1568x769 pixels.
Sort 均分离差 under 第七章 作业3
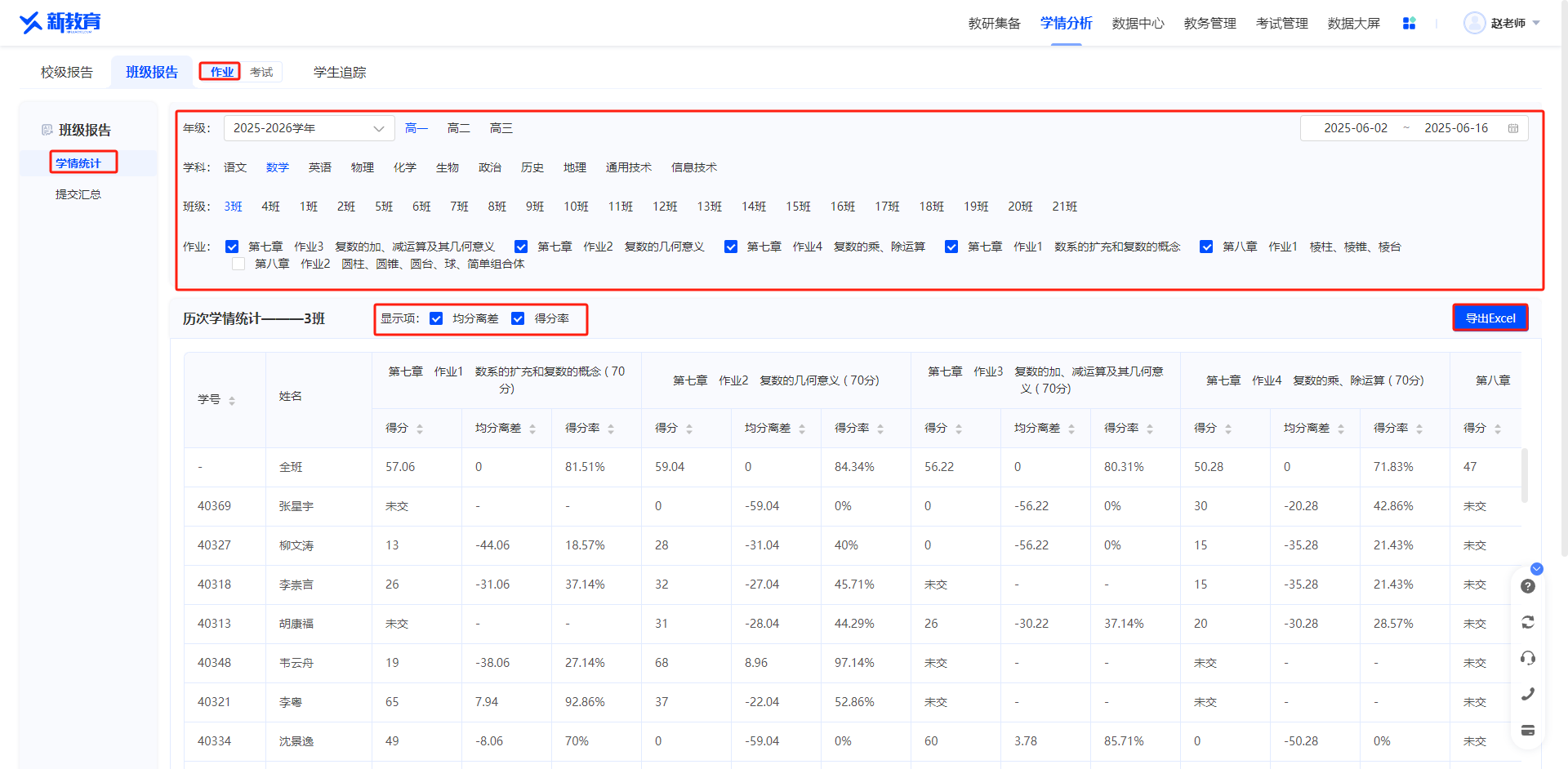click(1071, 429)
